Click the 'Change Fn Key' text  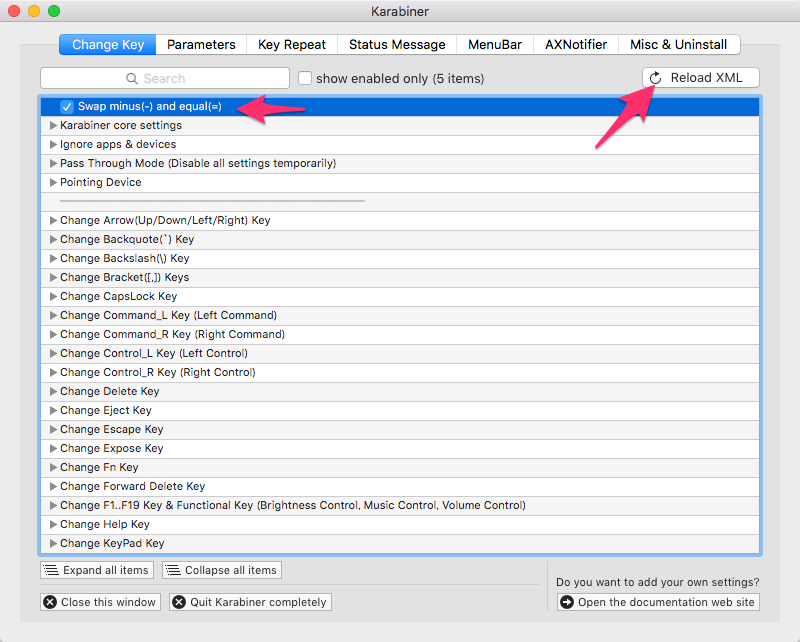[99, 467]
